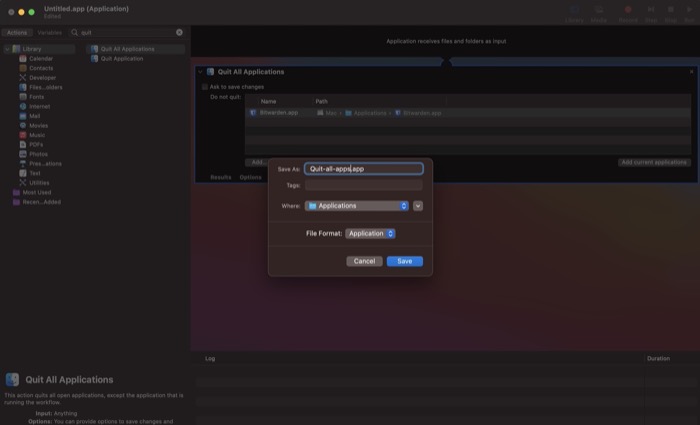The width and height of the screenshot is (700, 425).
Task: Expand the save dialog browser chevron
Action: click(418, 206)
